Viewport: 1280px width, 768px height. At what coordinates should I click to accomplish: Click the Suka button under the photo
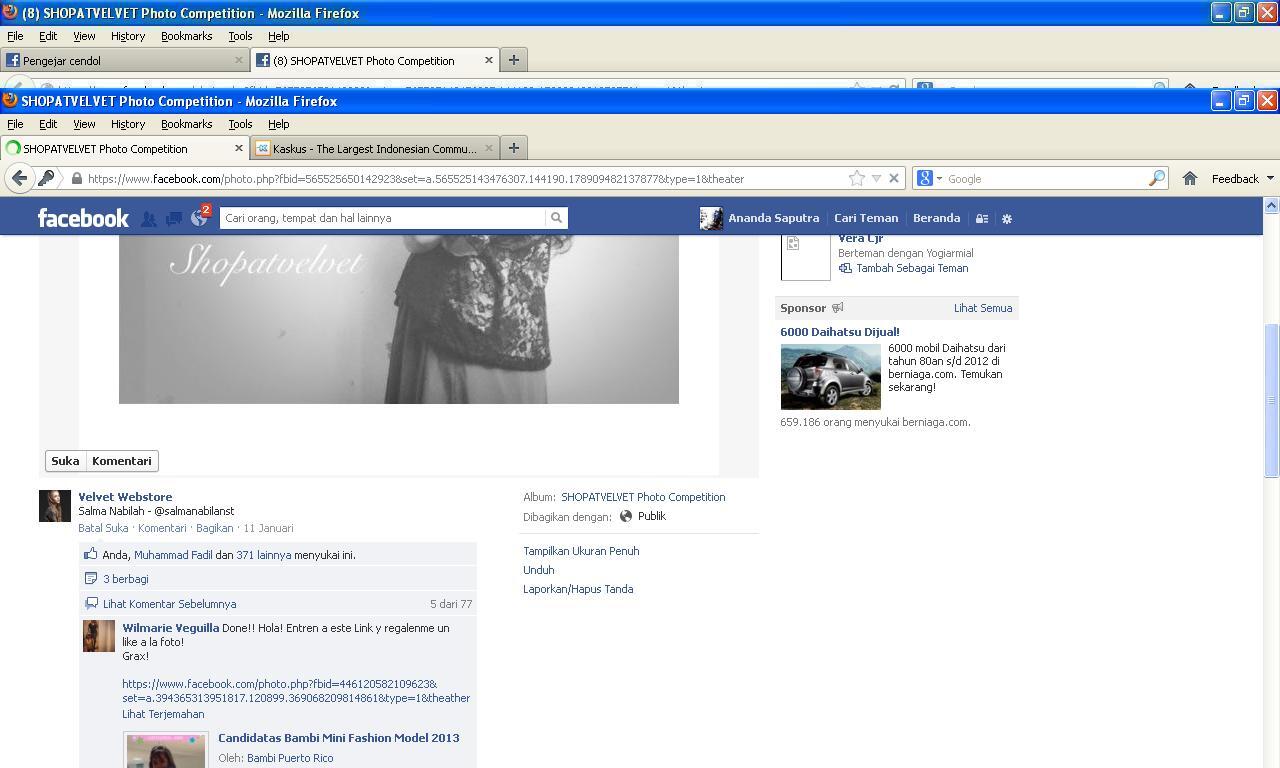point(65,461)
